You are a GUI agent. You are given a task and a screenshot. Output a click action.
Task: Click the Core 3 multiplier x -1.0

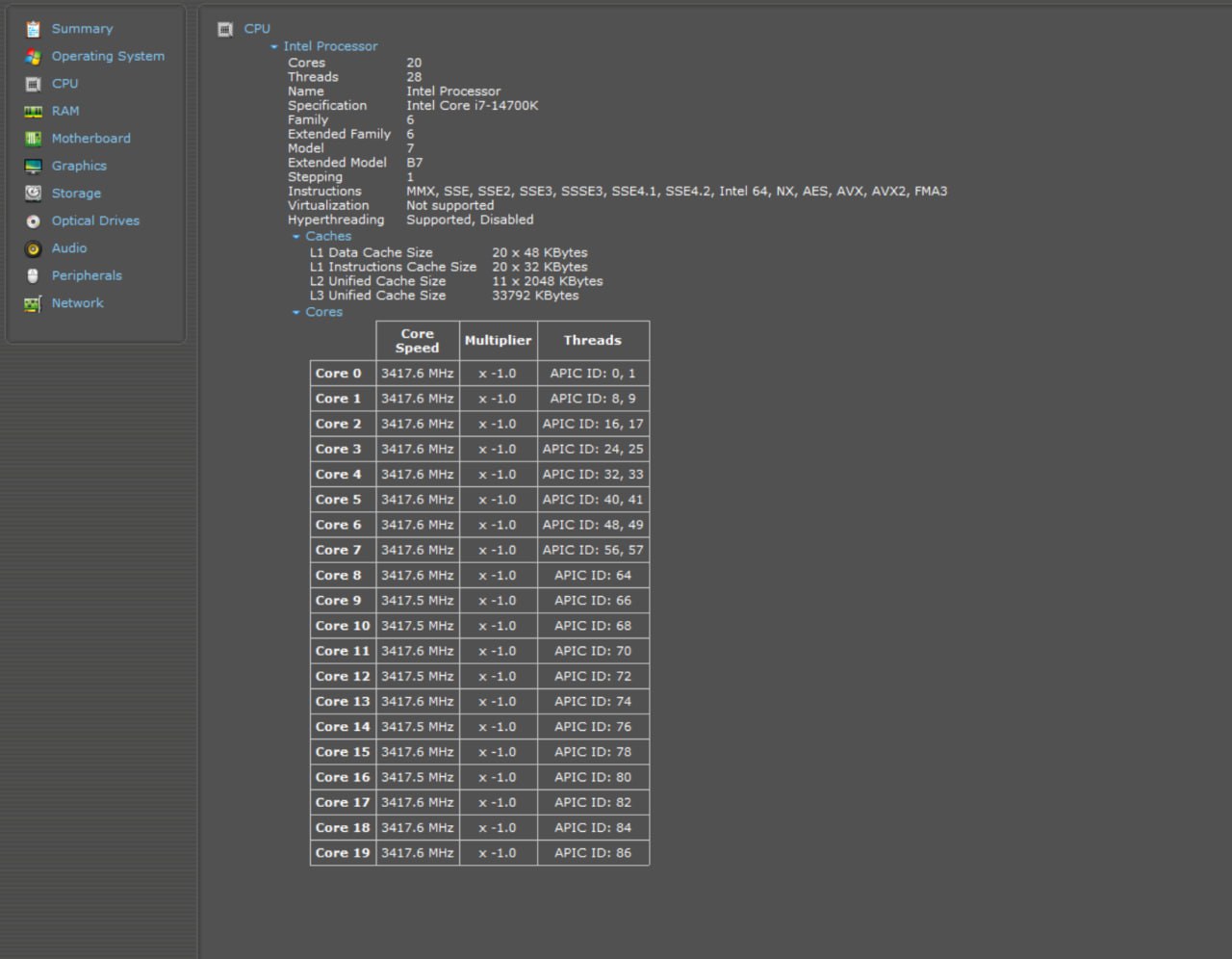498,450
